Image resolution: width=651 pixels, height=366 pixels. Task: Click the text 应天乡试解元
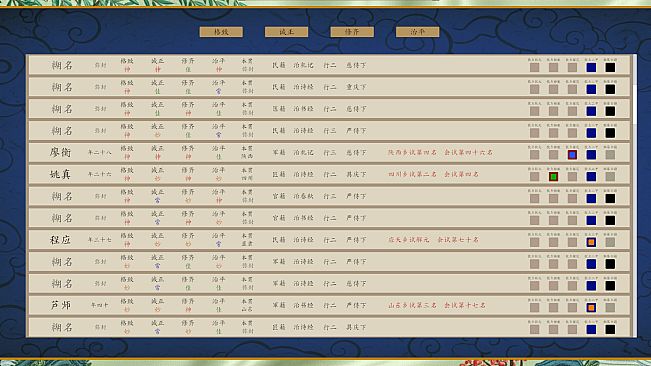[409, 240]
